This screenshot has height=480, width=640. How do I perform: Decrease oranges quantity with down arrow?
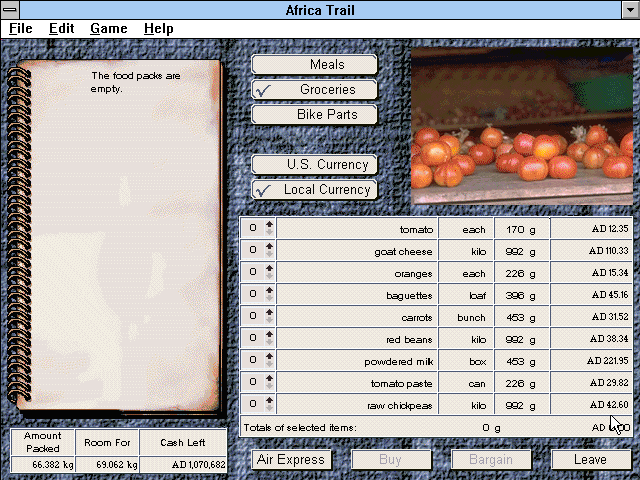point(269,276)
